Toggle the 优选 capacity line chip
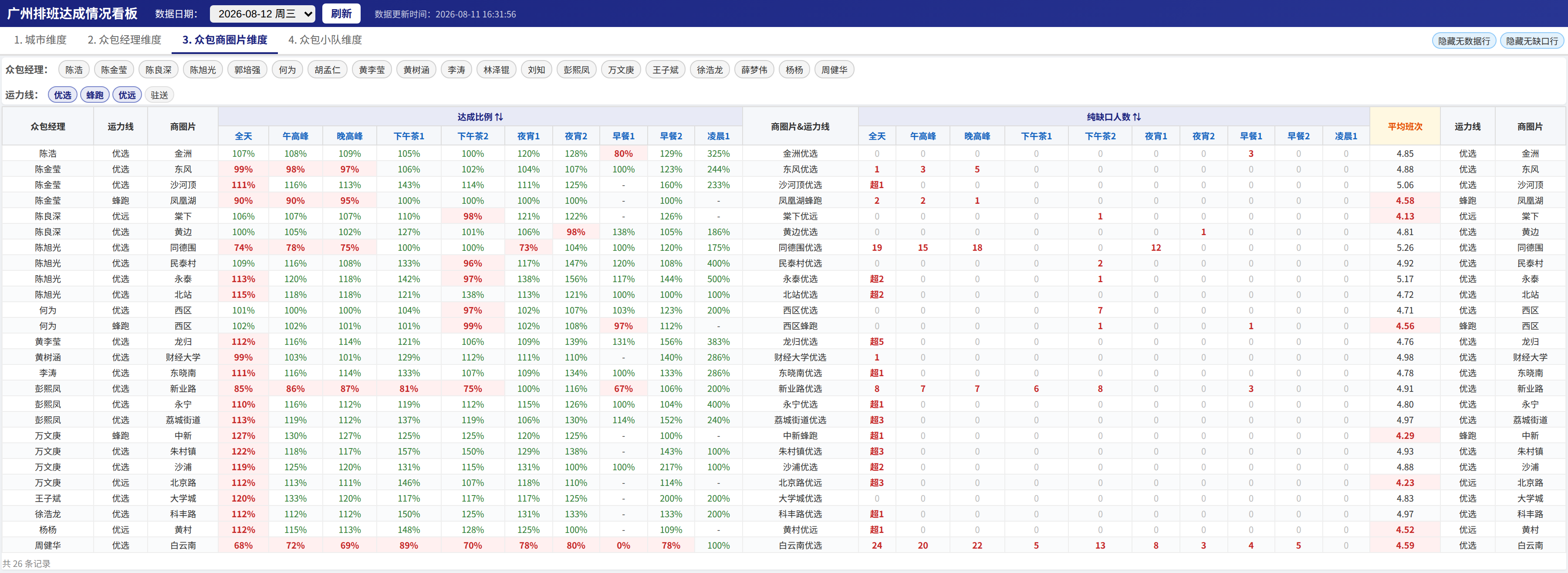 pyautogui.click(x=63, y=95)
